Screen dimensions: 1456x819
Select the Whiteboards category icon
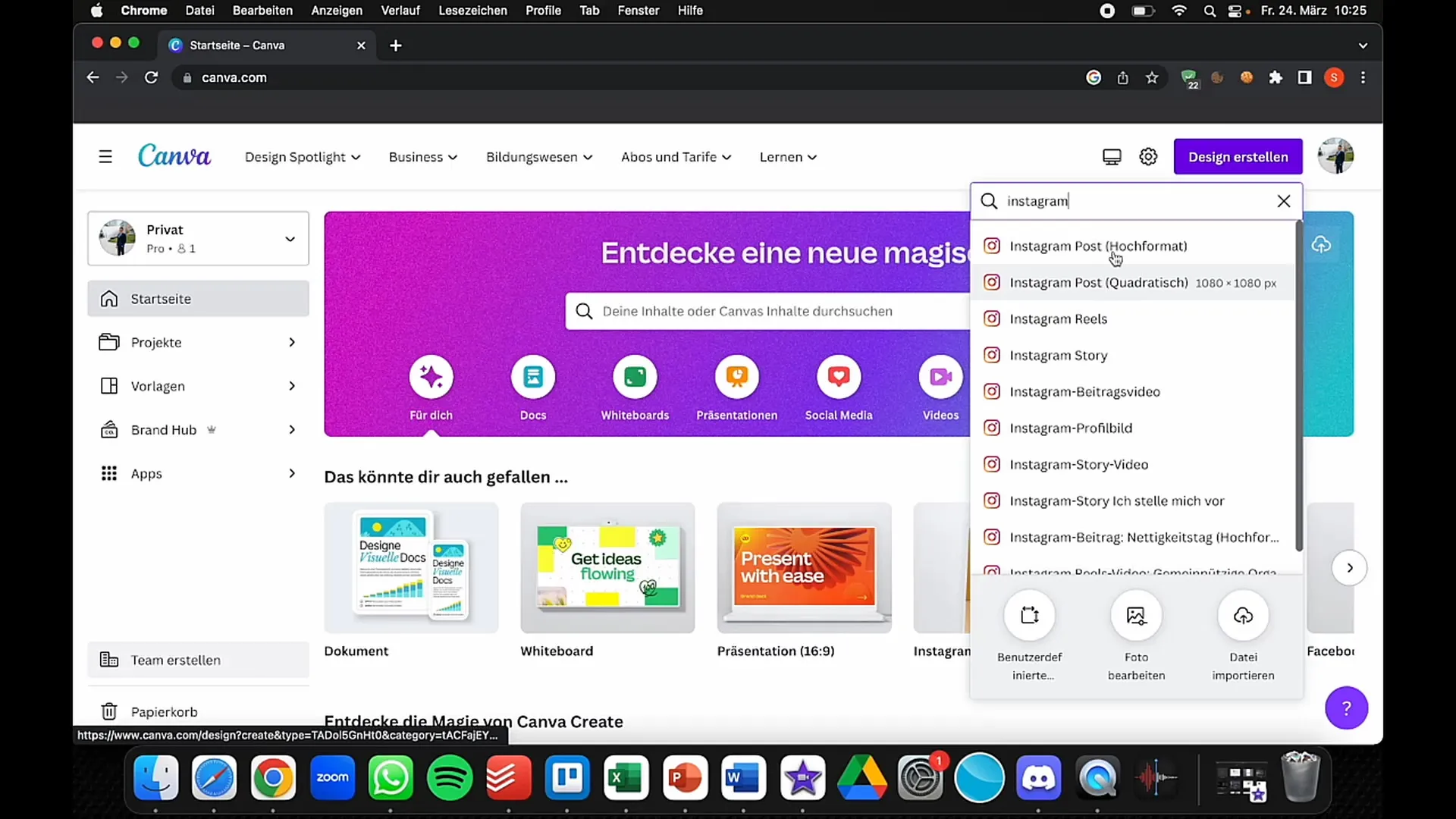click(635, 377)
